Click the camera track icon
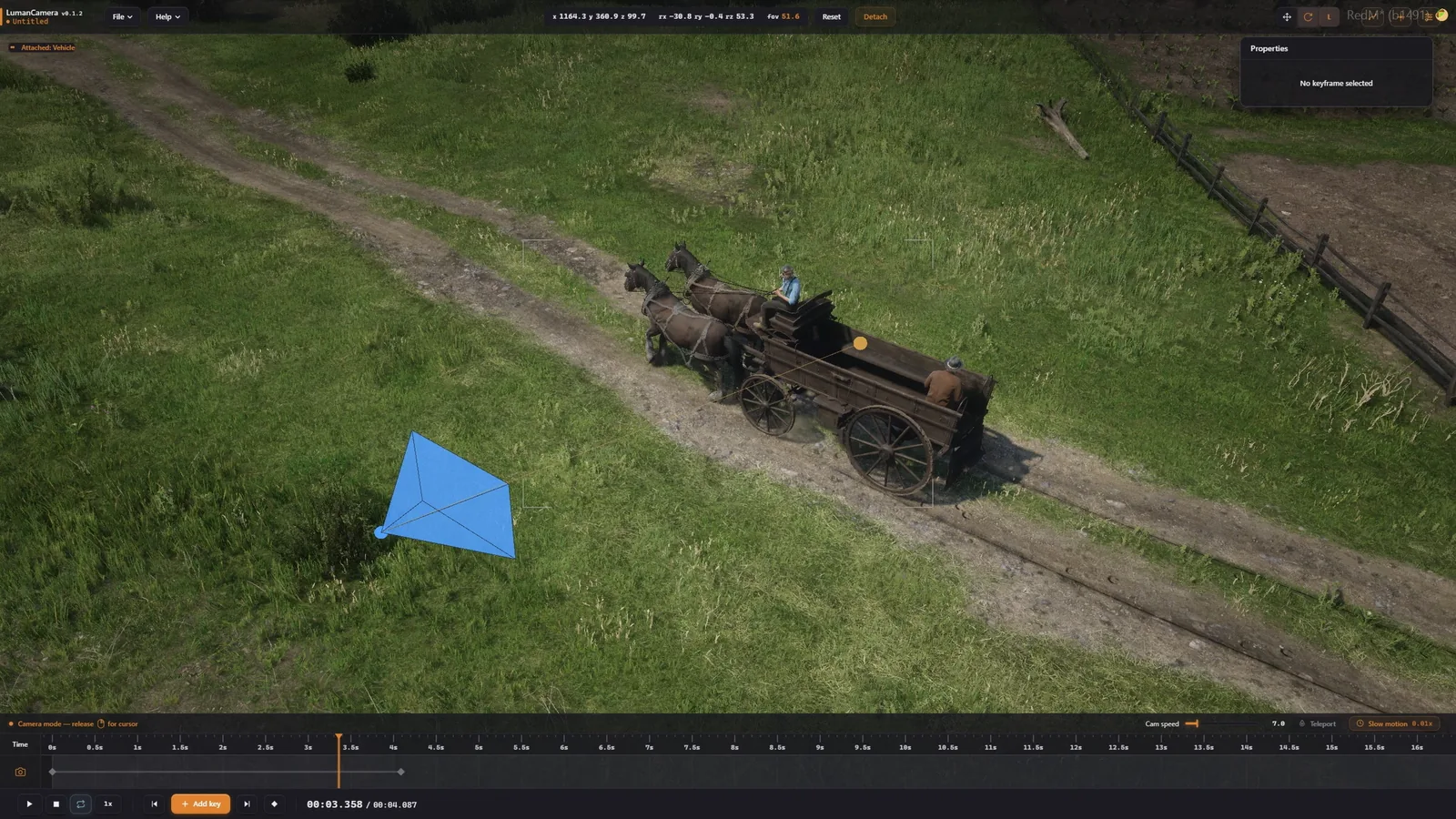 point(20,772)
